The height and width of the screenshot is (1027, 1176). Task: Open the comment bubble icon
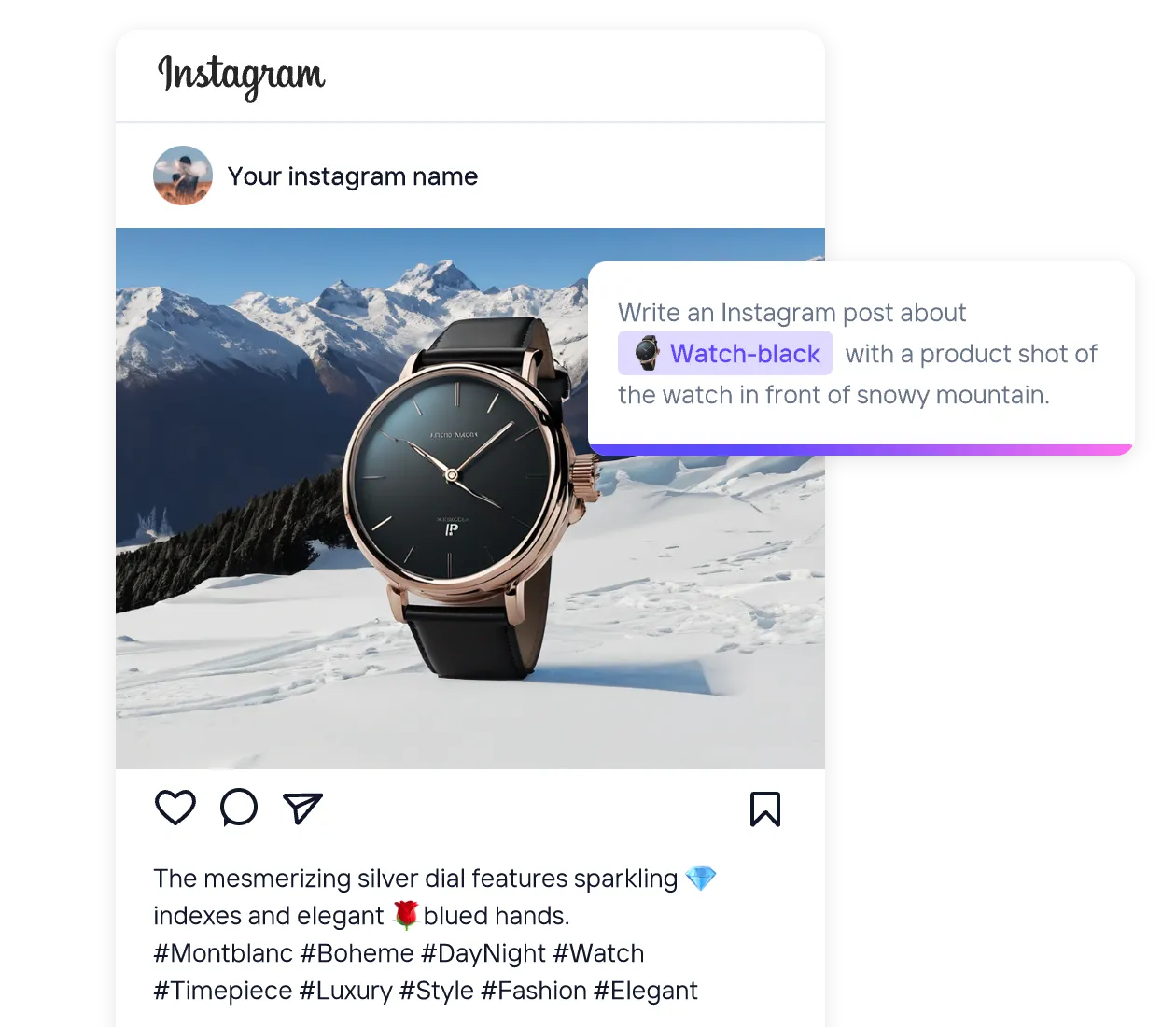point(239,808)
